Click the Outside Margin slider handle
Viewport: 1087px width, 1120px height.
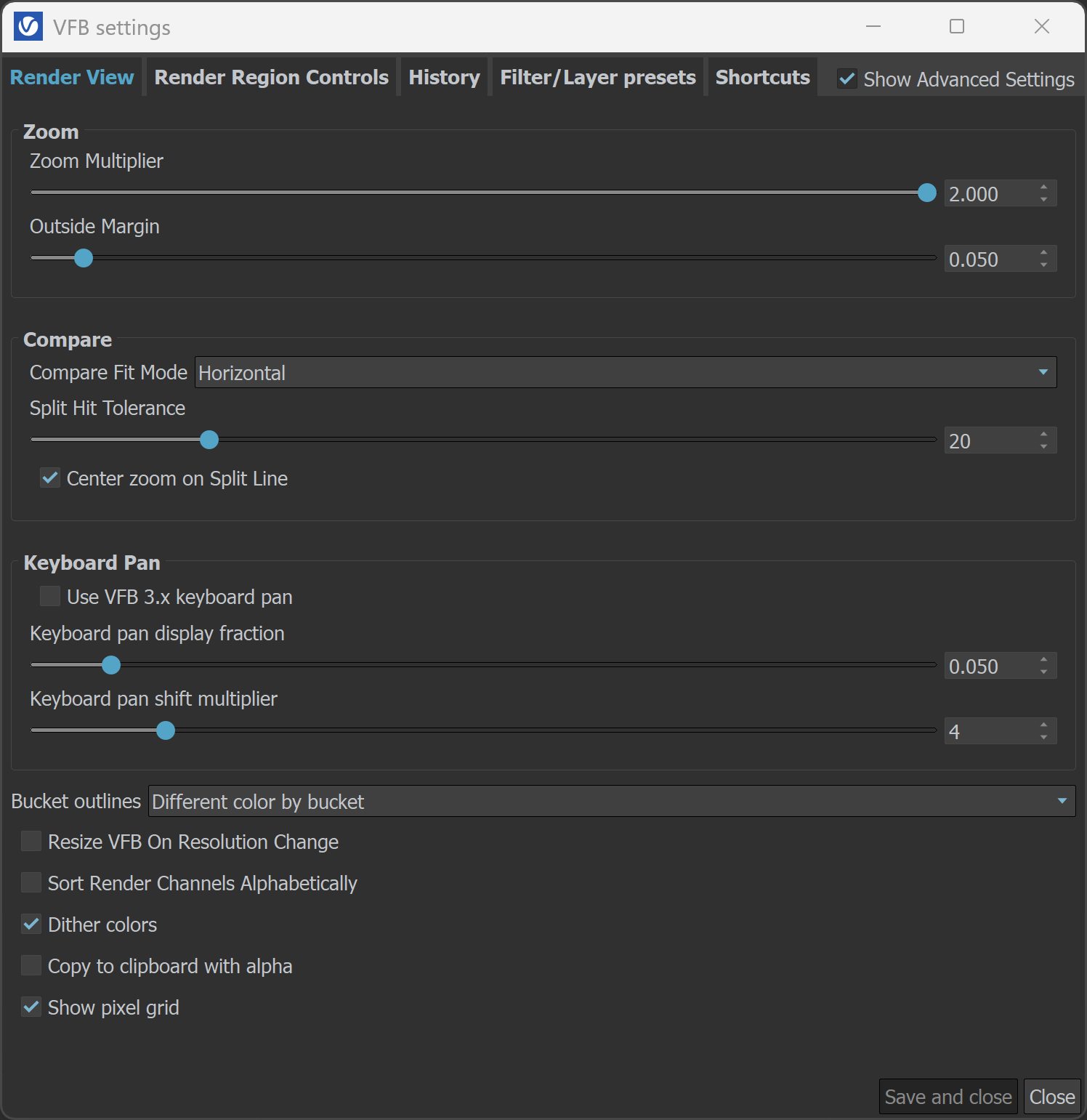84,258
